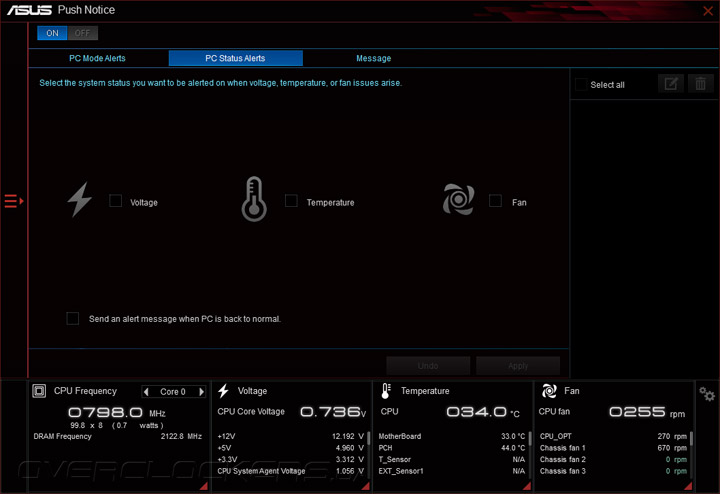This screenshot has height=494, width=720.
Task: Open the Message tab
Action: click(374, 58)
